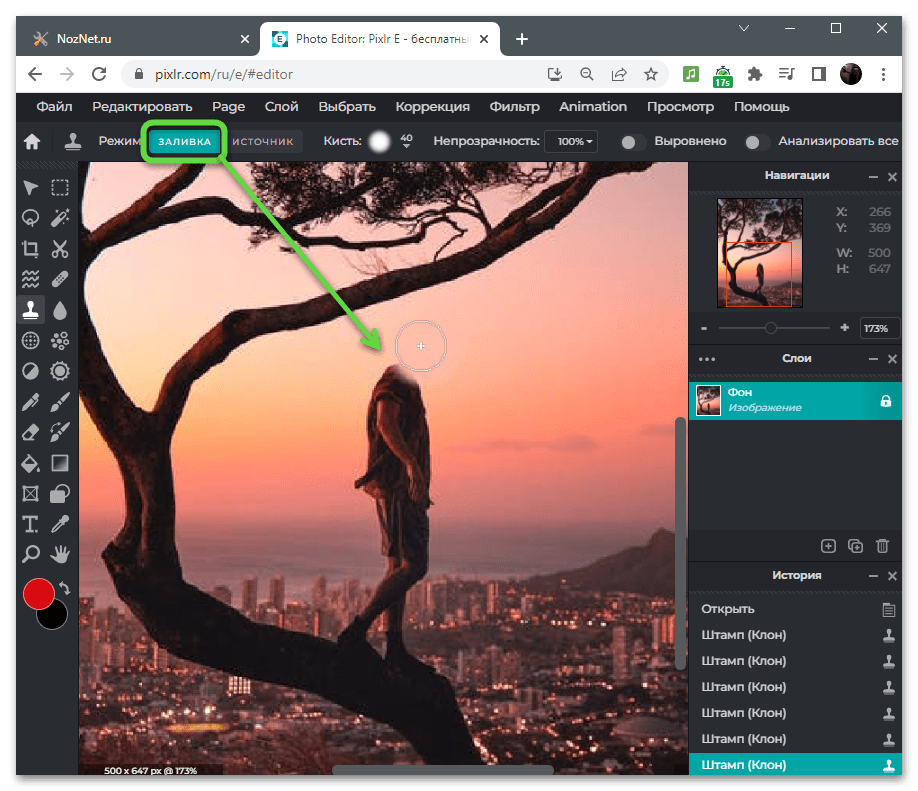
Task: Select the Crop tool in the toolbox
Action: [x=31, y=249]
